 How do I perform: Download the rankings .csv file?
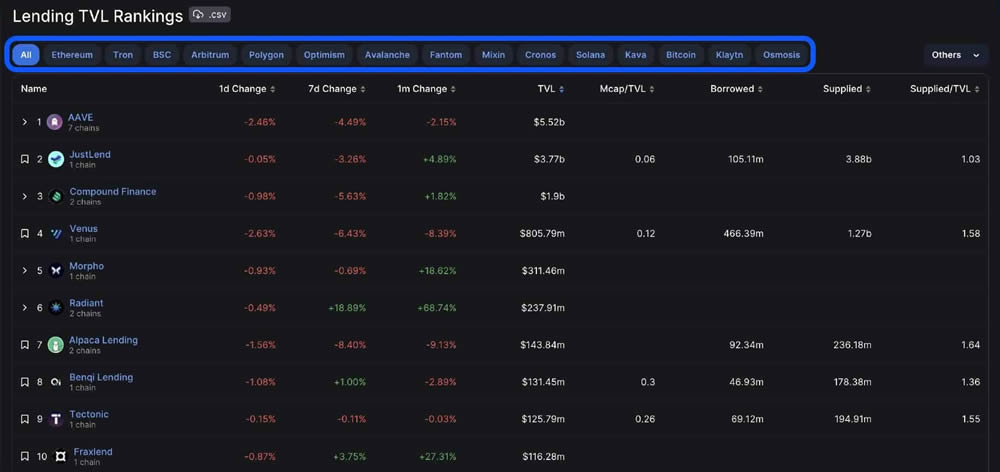(211, 15)
